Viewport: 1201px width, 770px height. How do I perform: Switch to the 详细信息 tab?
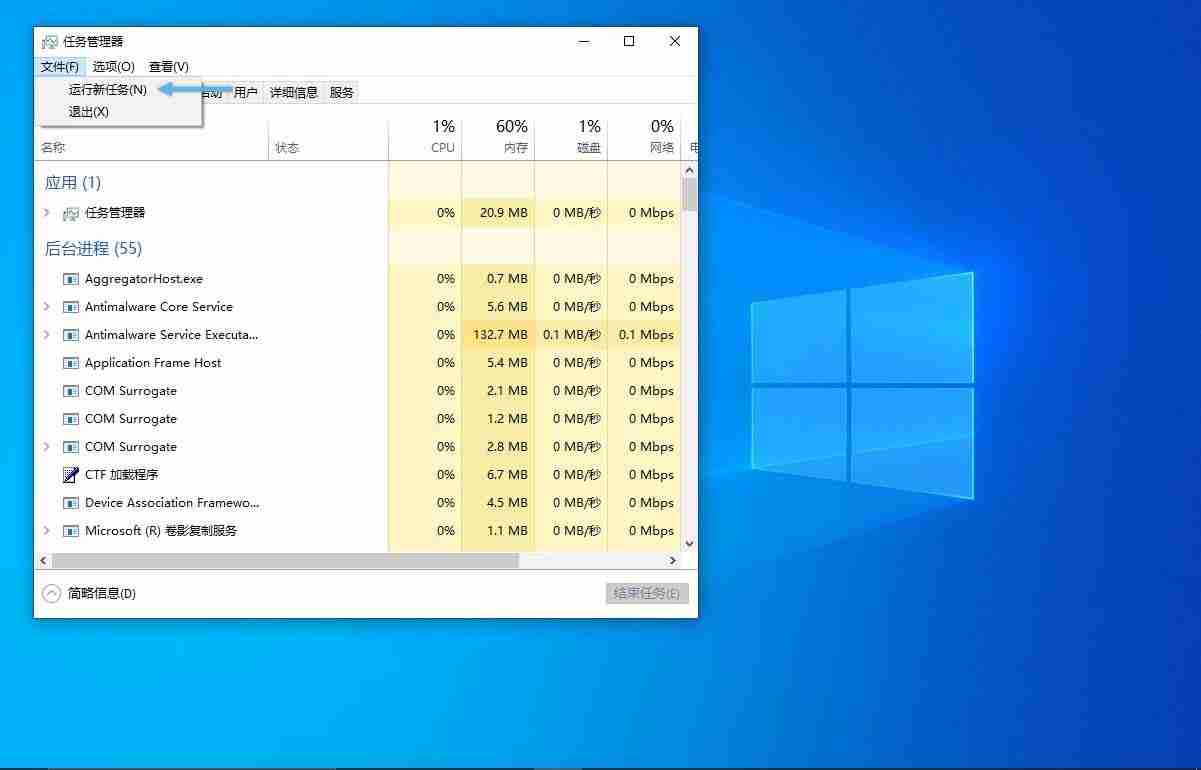click(293, 92)
